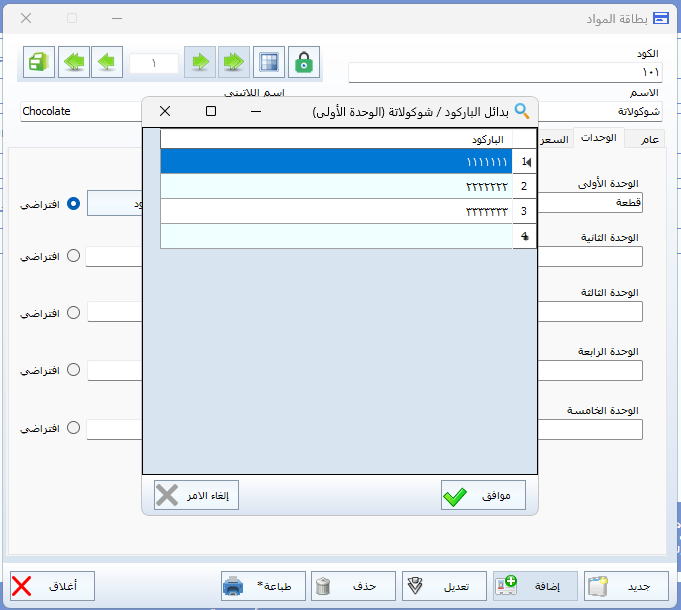Switch to the الوحدات tab
This screenshot has width=681, height=610.
point(598,138)
